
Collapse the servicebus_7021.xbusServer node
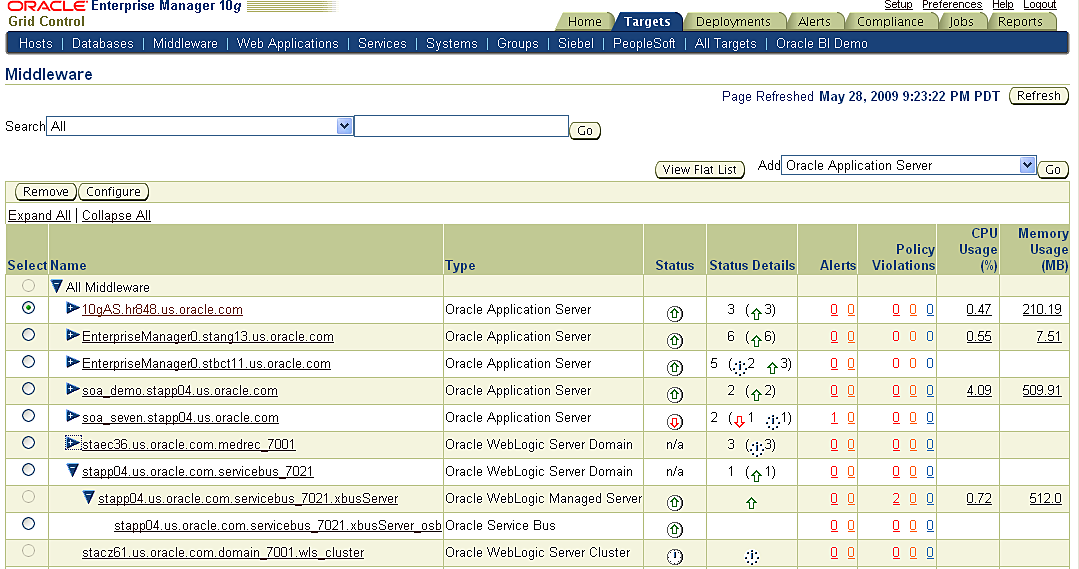pos(88,497)
